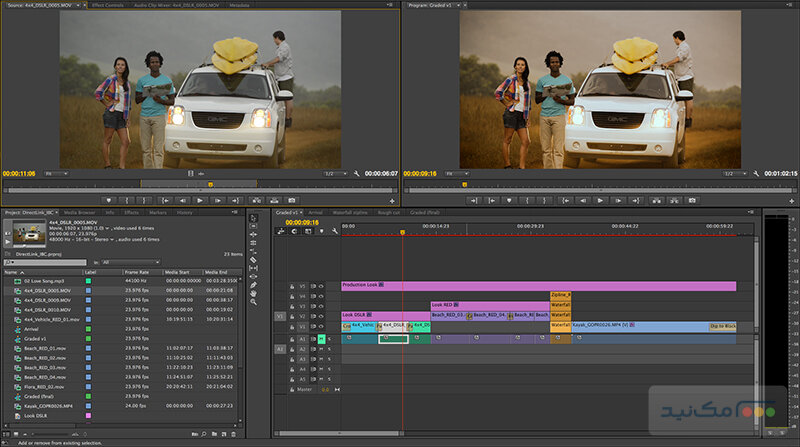
Task: Click Extract button in Program monitor
Action: pyautogui.click(x=674, y=201)
